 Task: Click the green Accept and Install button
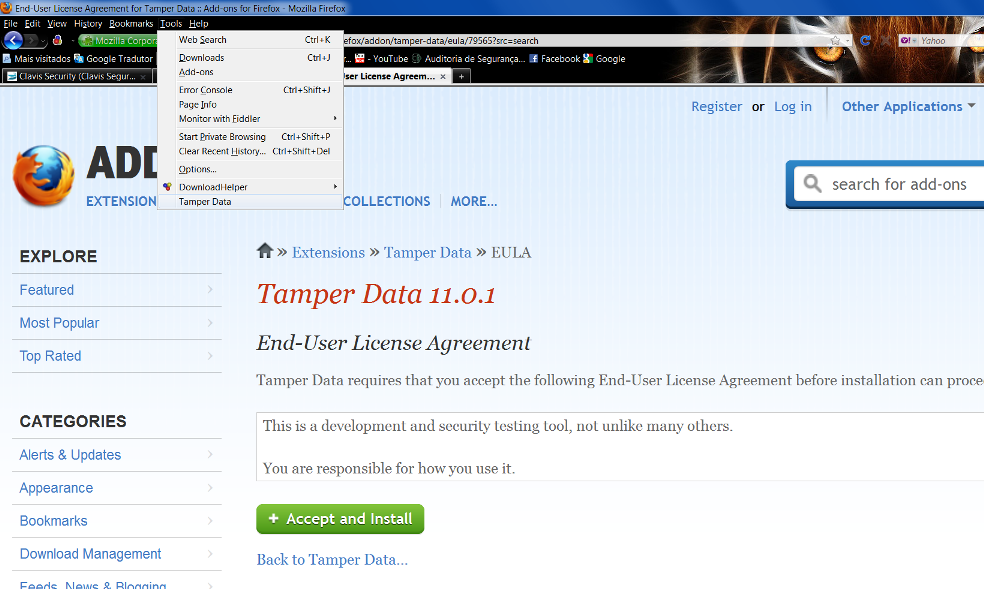click(x=340, y=519)
